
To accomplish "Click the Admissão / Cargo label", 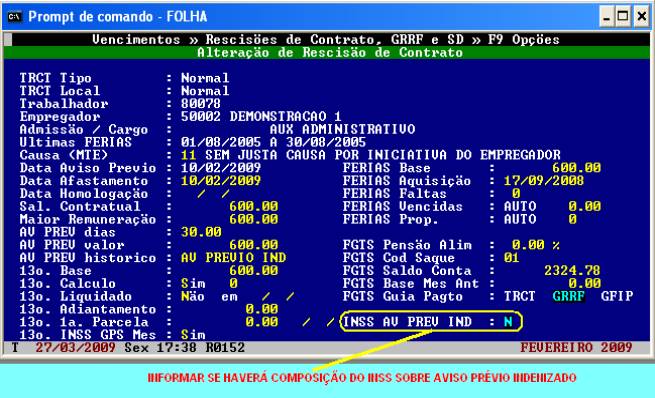I will point(84,129).
